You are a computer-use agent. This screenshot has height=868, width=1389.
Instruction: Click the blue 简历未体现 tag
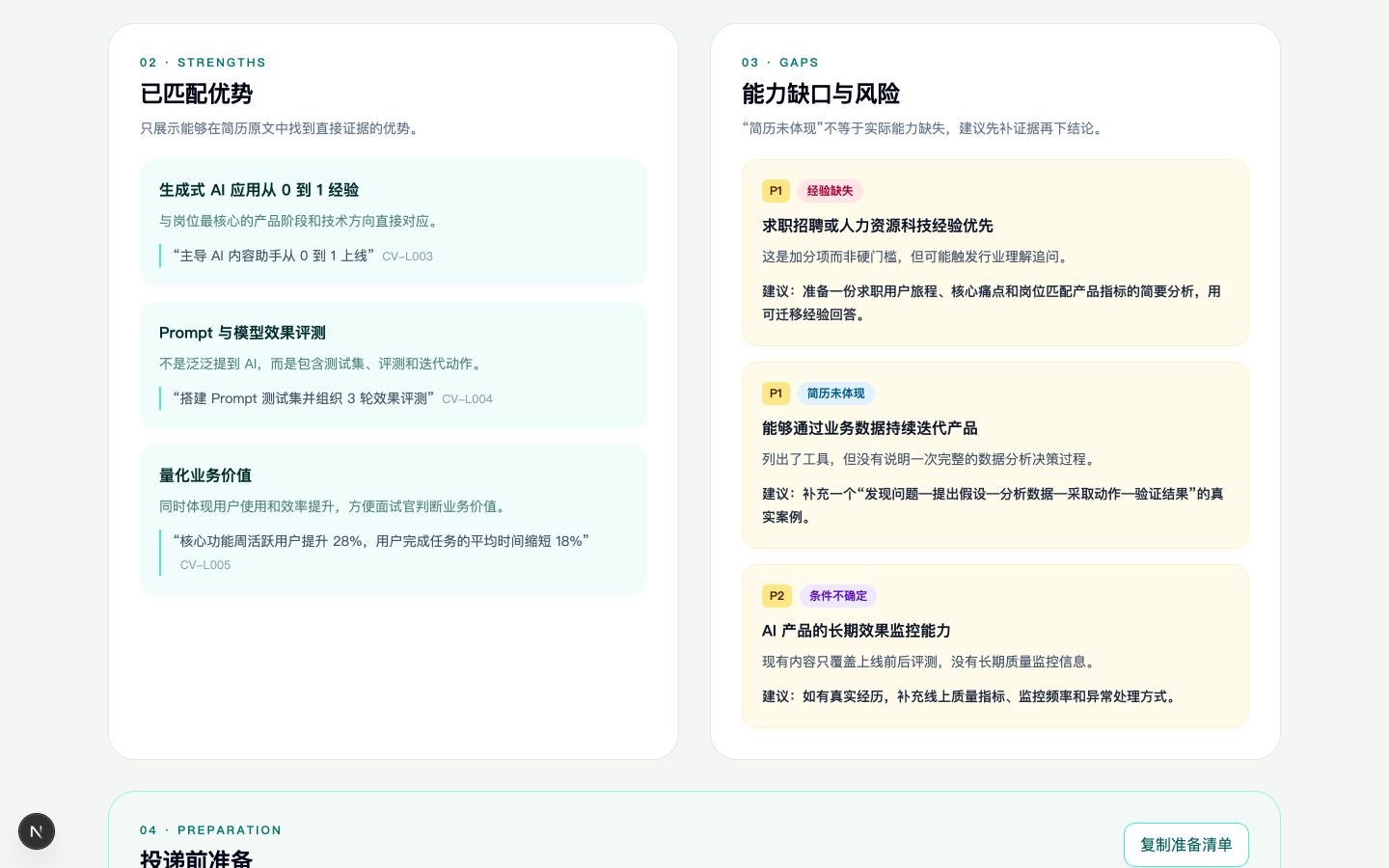[x=835, y=393]
